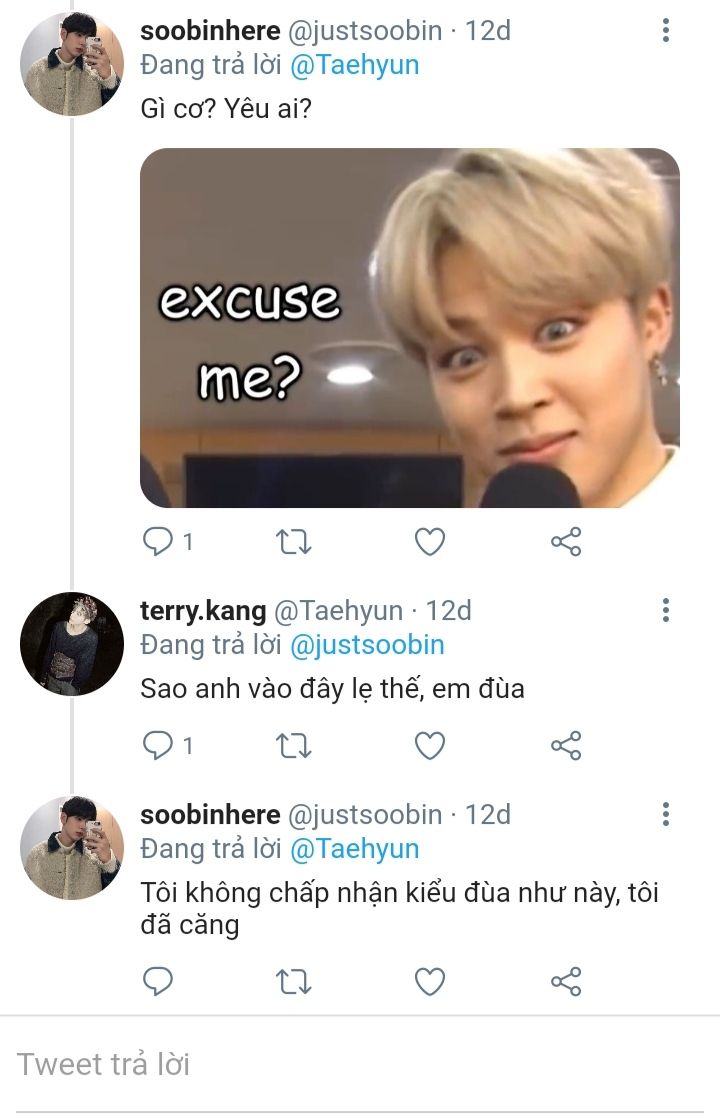Reply to the "Tôi không chấp nhận" tweet

(x=158, y=981)
